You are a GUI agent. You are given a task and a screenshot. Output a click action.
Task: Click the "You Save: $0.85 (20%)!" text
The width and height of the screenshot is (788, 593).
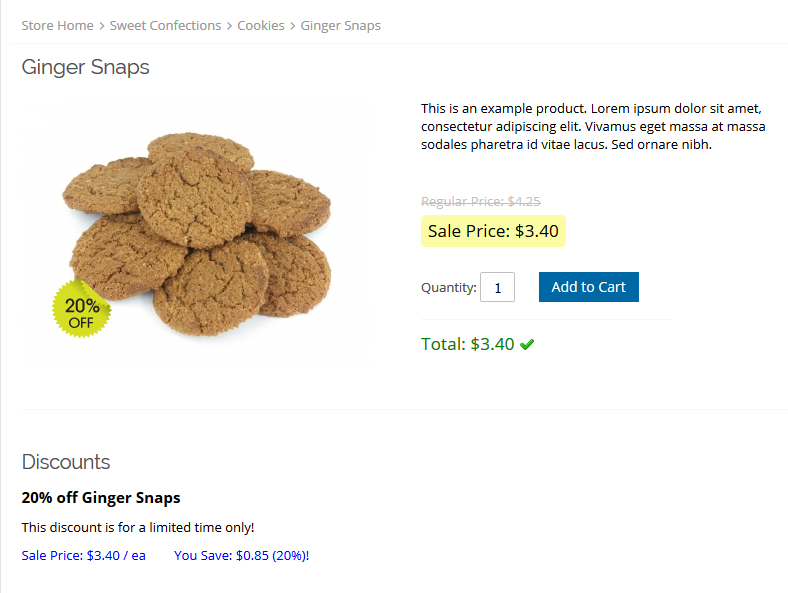pyautogui.click(x=242, y=555)
